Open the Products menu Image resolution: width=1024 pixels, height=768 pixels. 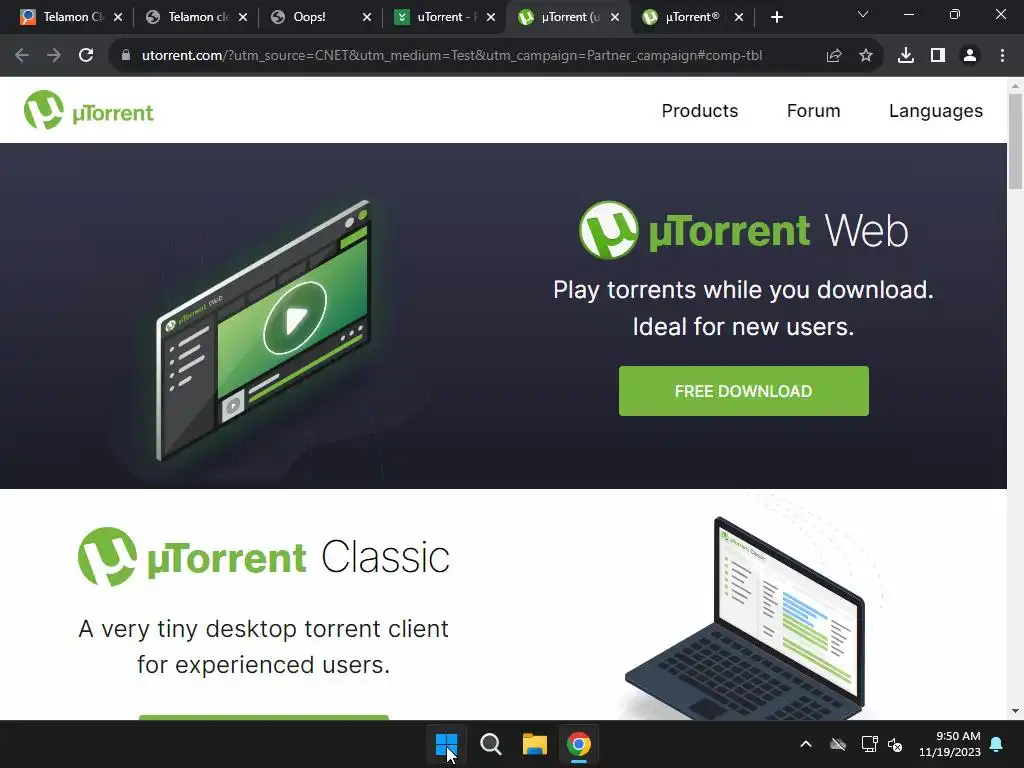coord(699,111)
